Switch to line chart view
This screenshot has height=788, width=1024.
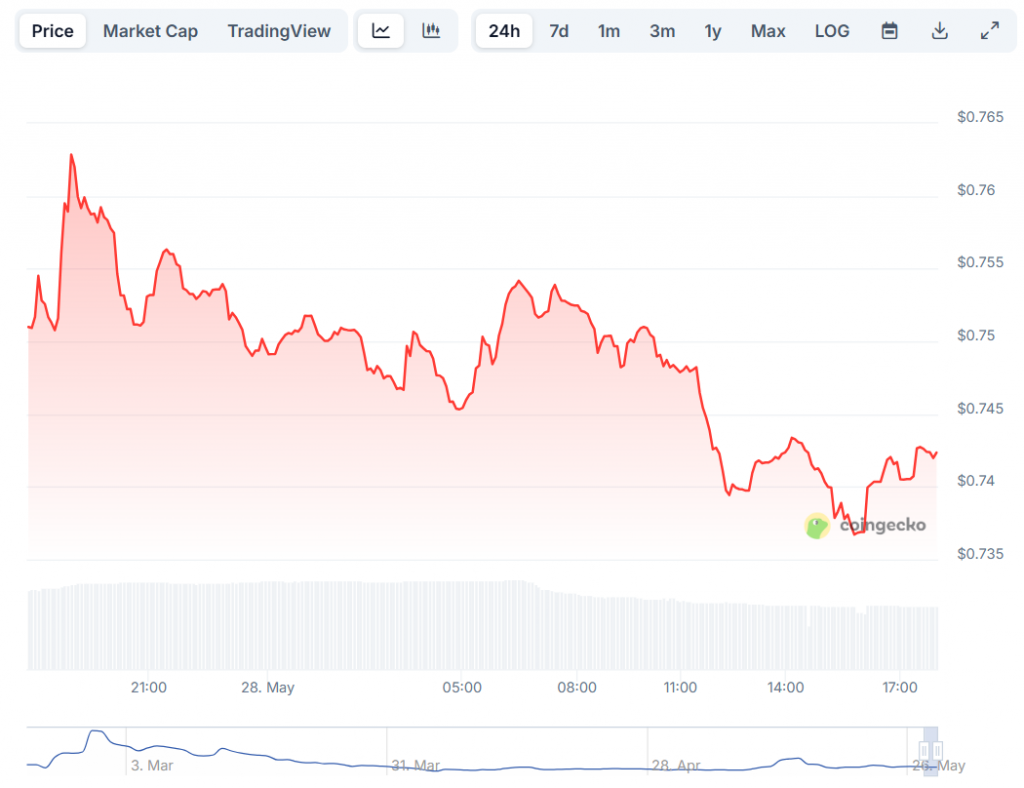pyautogui.click(x=381, y=31)
